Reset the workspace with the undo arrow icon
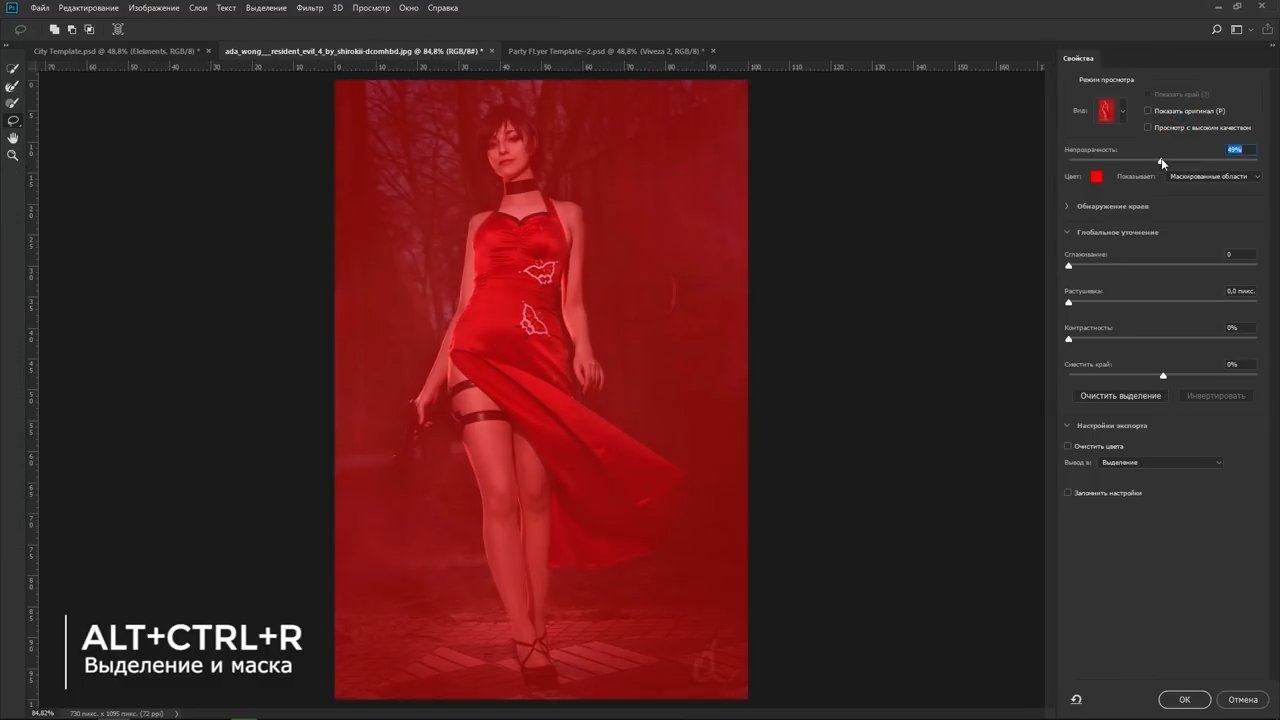The width and height of the screenshot is (1280, 720). [1076, 700]
